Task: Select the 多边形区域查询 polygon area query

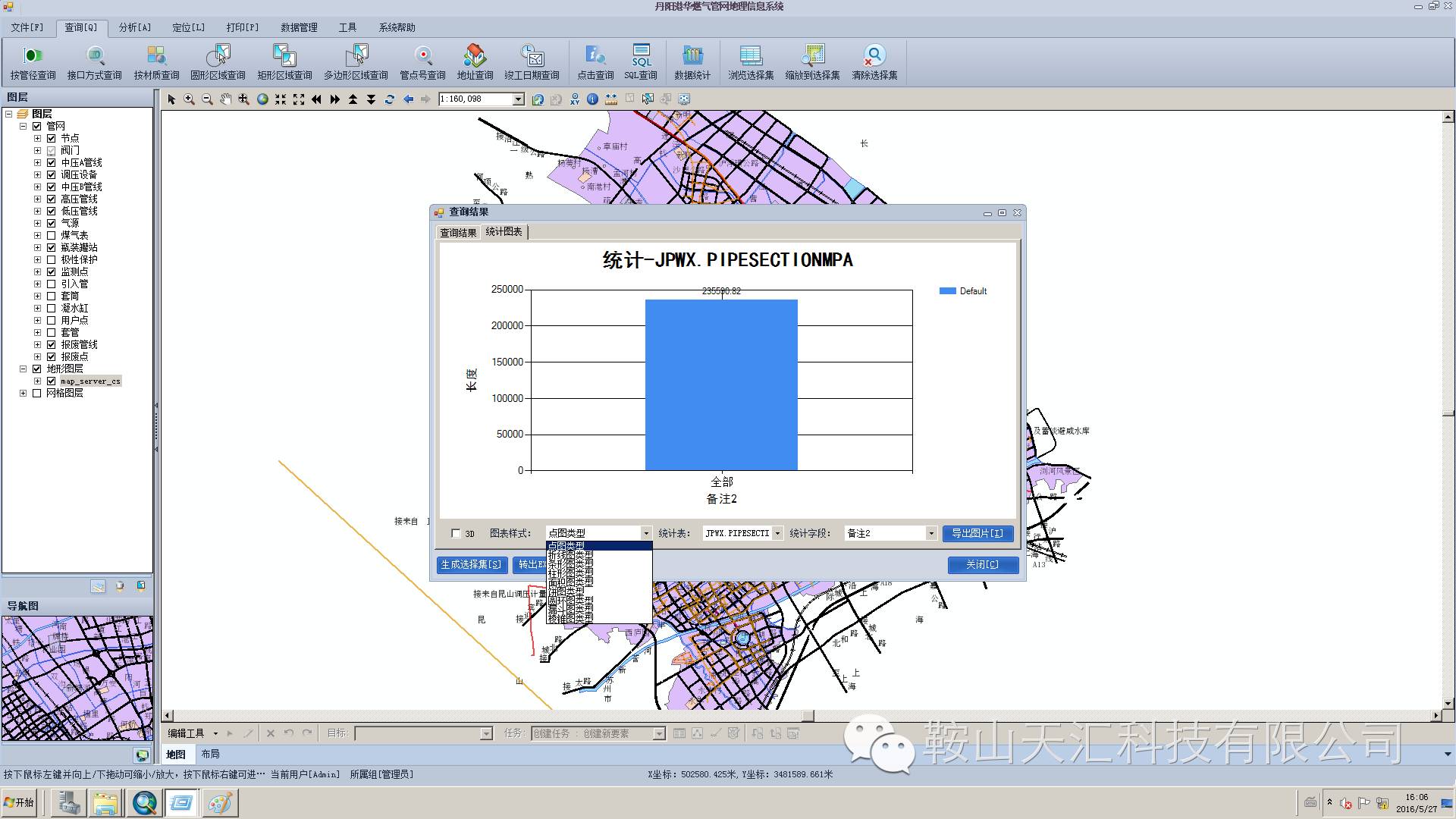Action: [356, 62]
